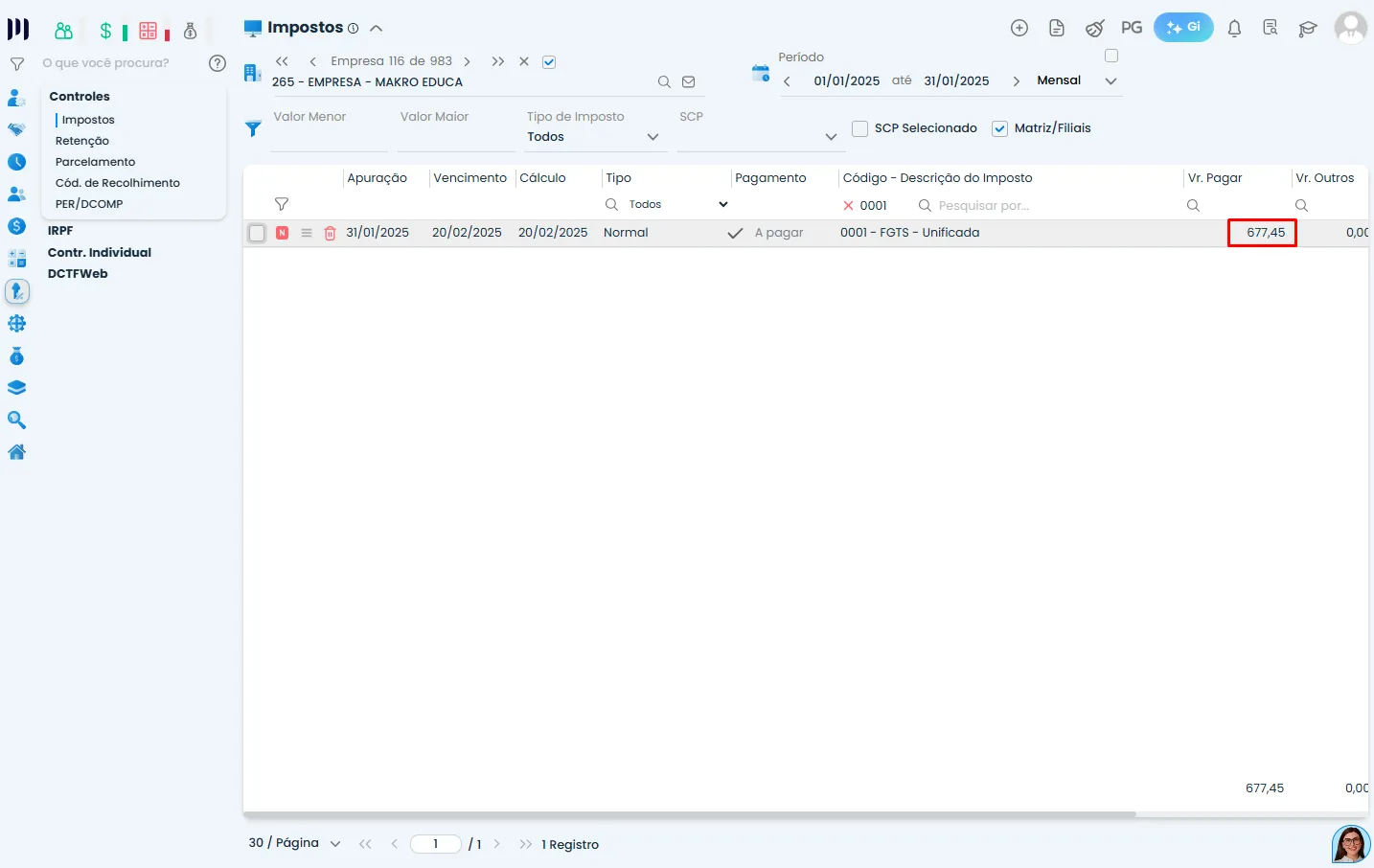Click the graduation cap icon
The width and height of the screenshot is (1374, 868).
pos(1307,28)
